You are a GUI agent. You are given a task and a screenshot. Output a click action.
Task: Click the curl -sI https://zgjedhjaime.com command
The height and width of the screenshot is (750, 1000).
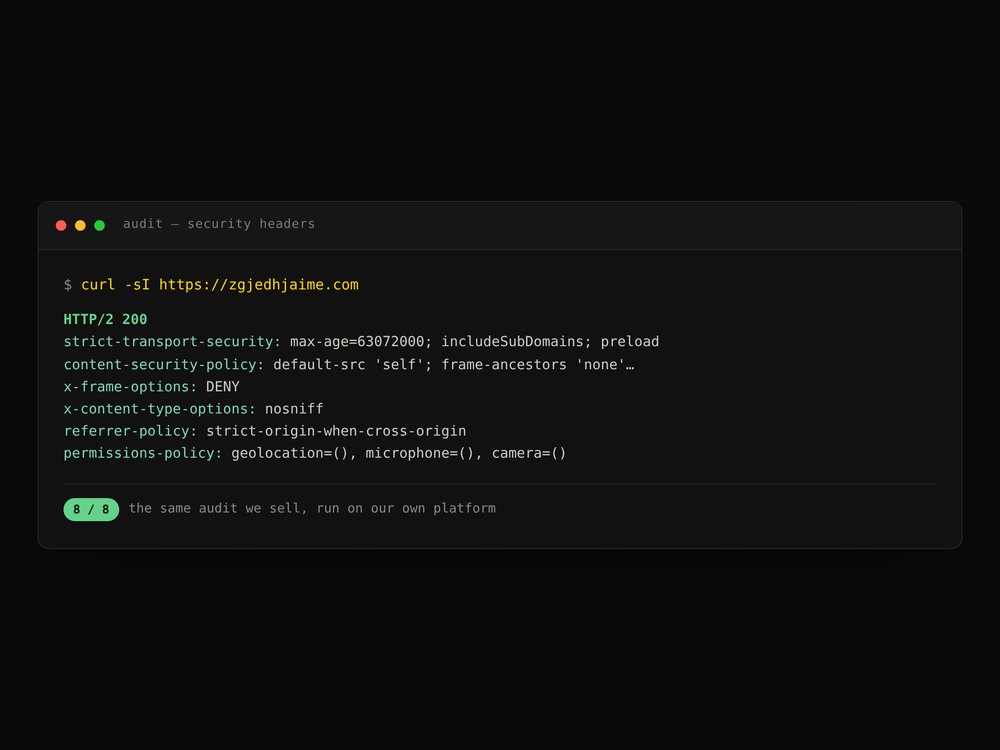click(x=220, y=285)
